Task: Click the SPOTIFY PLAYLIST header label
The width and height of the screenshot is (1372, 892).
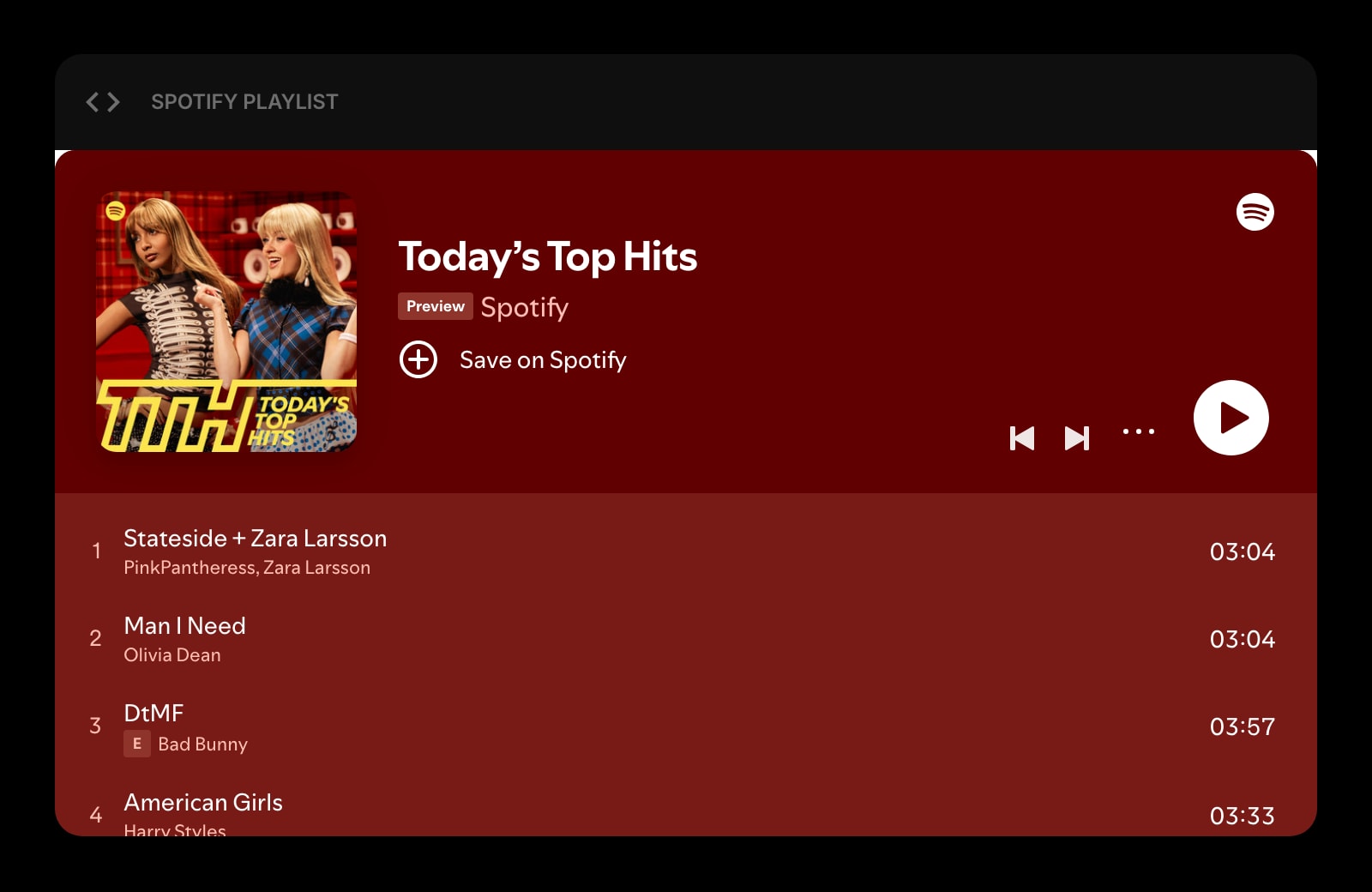Action: [x=244, y=101]
